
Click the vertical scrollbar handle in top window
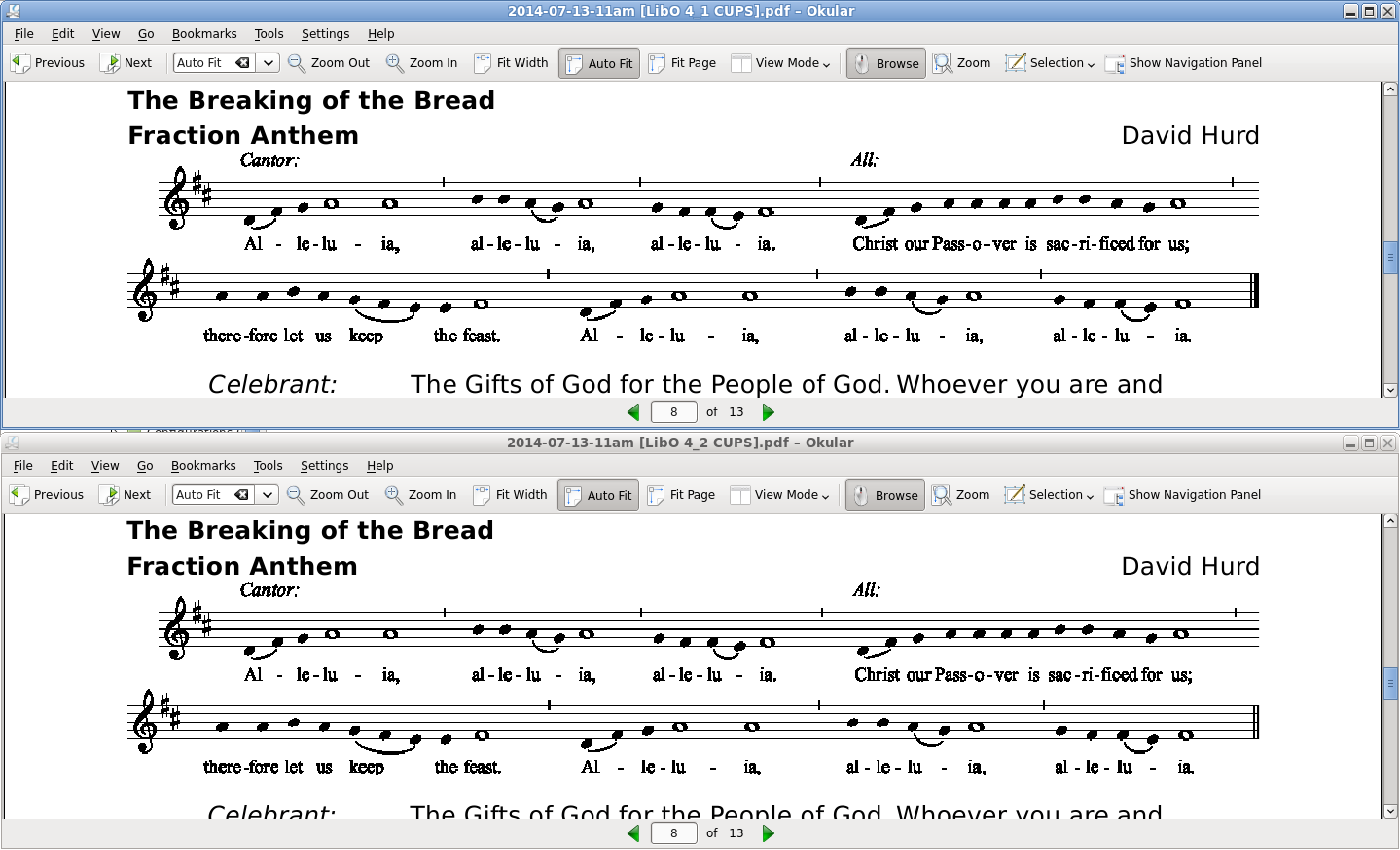[x=1390, y=258]
